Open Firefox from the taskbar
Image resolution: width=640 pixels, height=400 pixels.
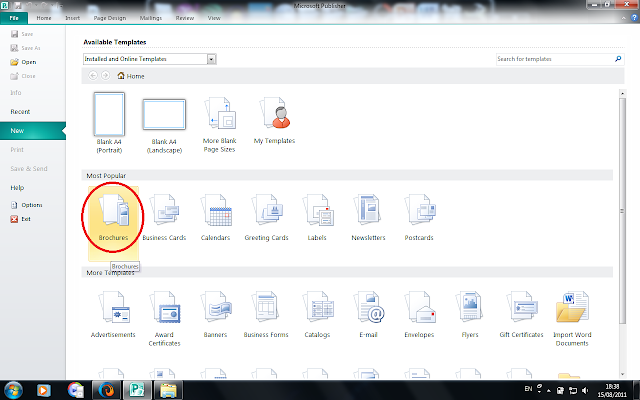pyautogui.click(x=107, y=390)
